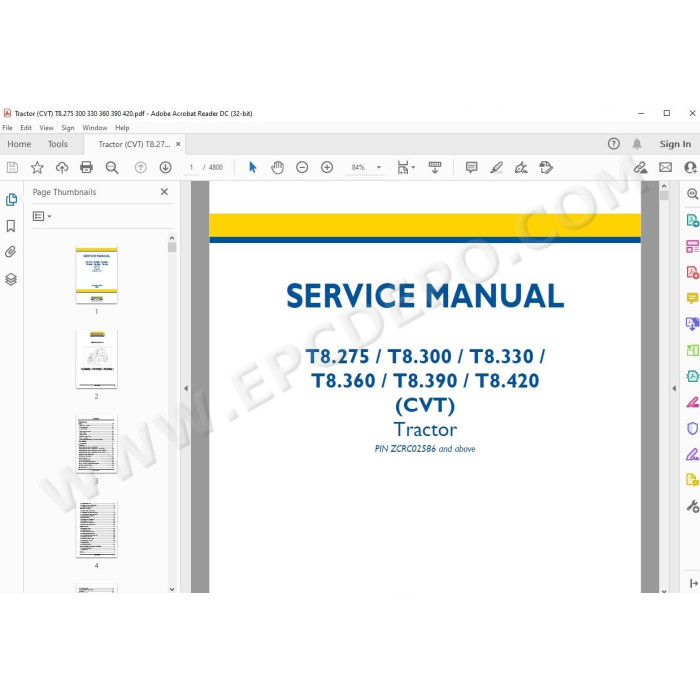
Task: Switch to the Home tab
Action: [x=19, y=144]
